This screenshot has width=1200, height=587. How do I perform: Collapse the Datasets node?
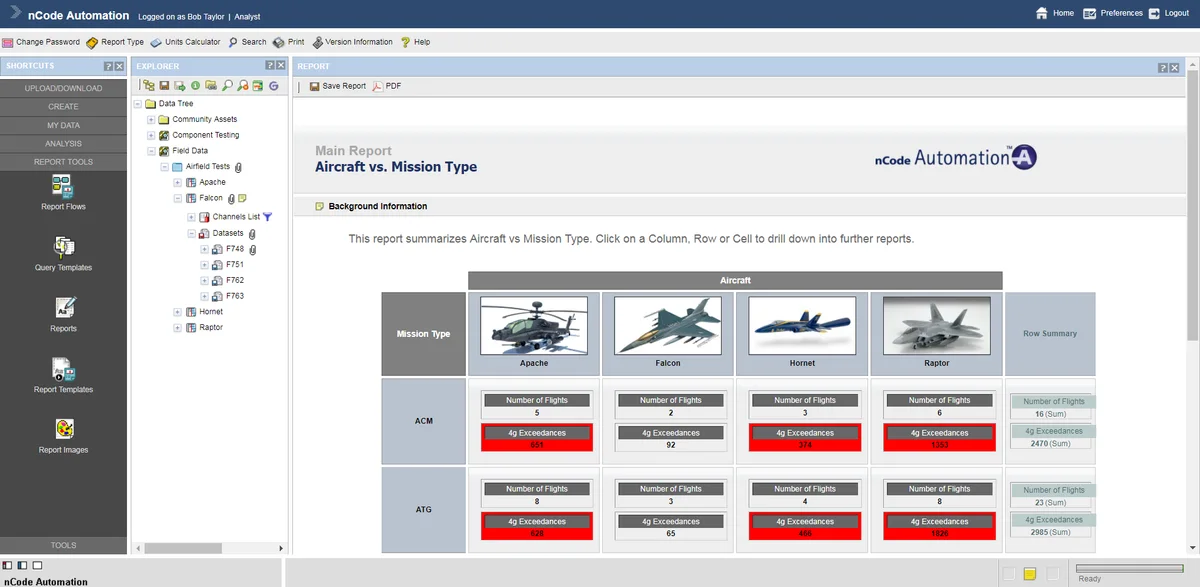191,233
